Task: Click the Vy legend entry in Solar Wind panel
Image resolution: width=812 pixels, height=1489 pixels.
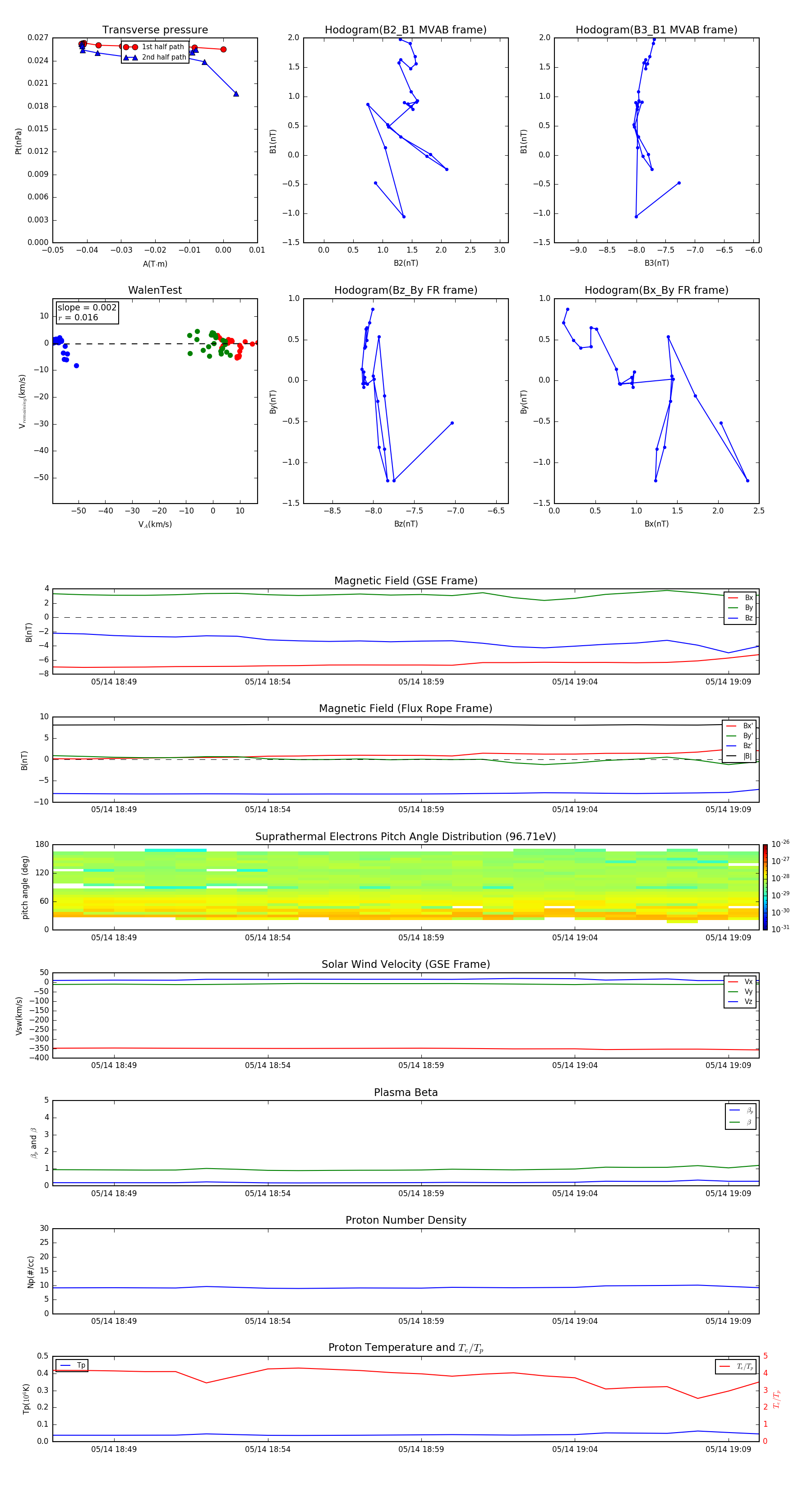Action: [741, 992]
